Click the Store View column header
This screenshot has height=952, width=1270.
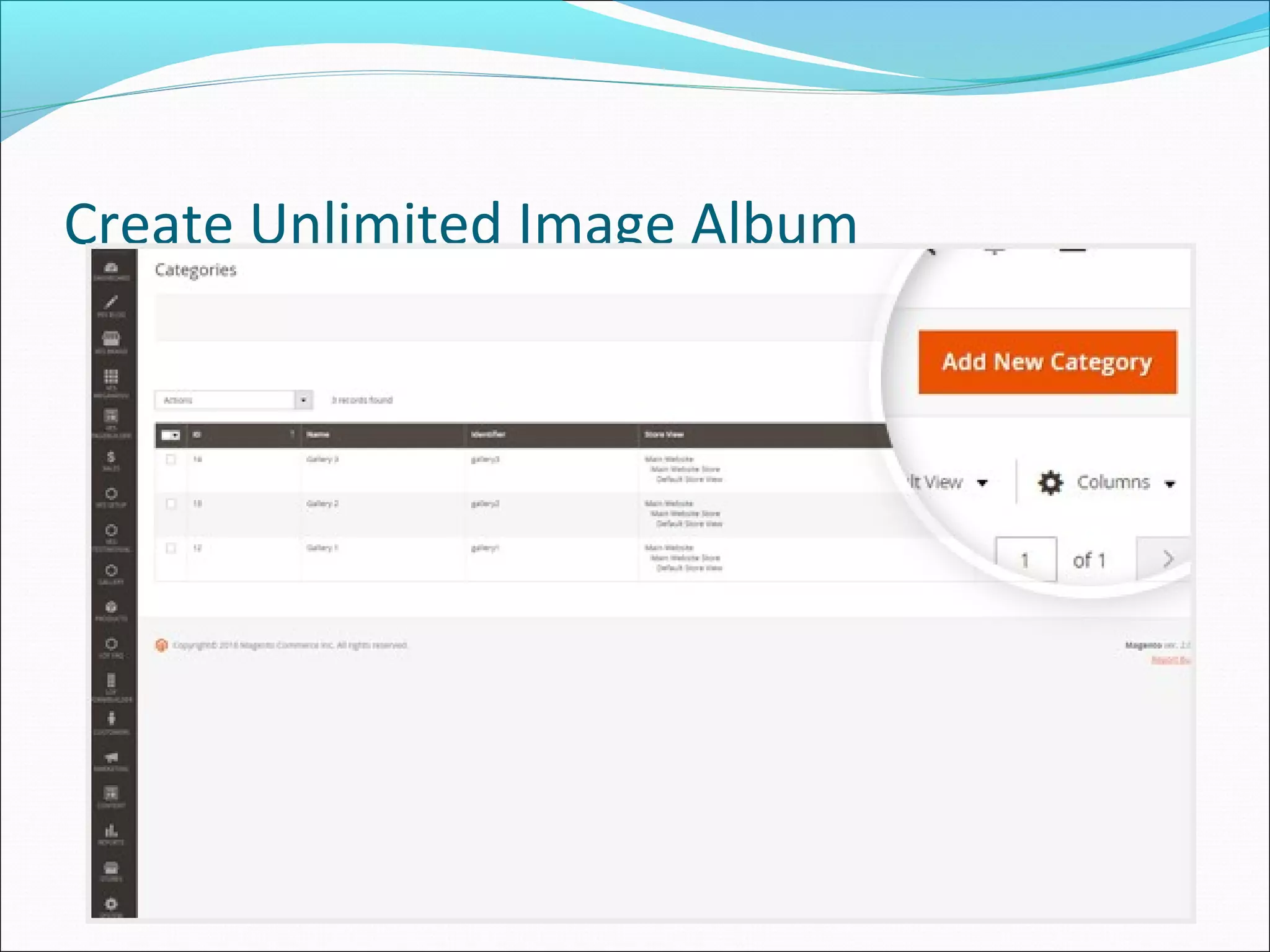click(664, 434)
